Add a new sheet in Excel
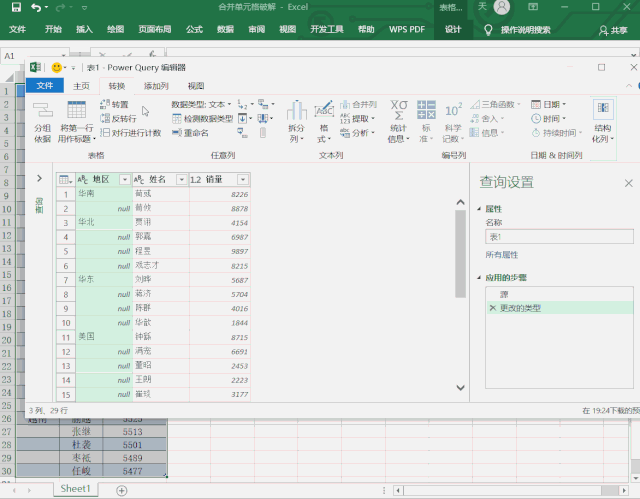The width and height of the screenshot is (640, 499). 122,490
